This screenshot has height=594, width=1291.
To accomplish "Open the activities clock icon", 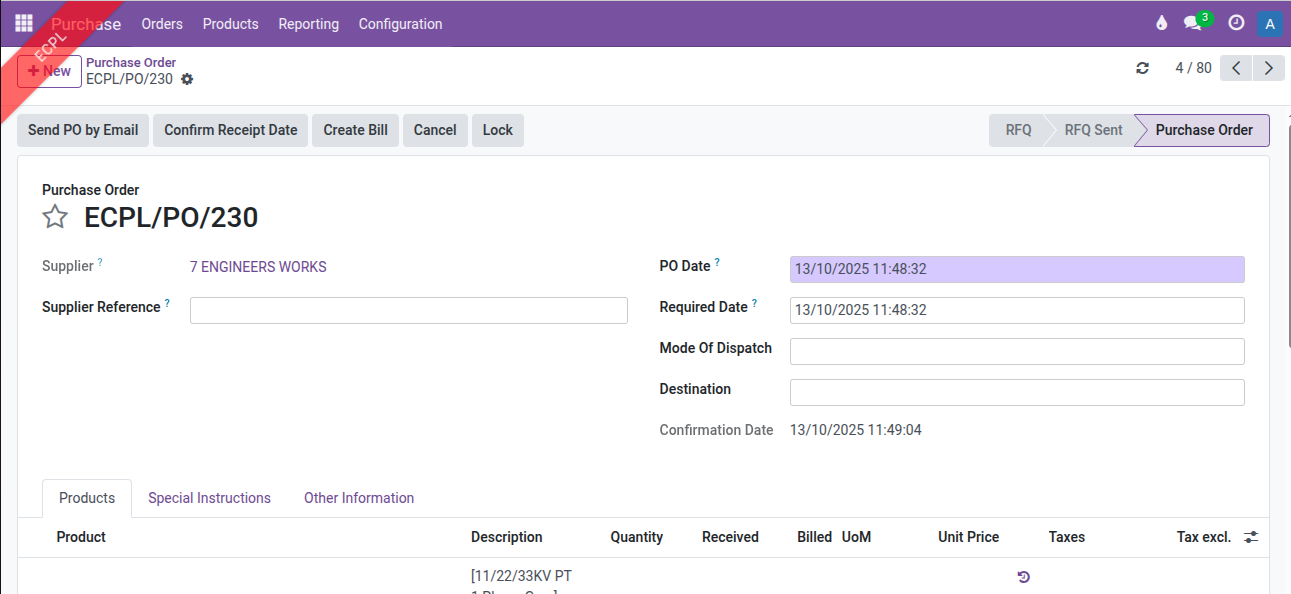I will 1236,23.
